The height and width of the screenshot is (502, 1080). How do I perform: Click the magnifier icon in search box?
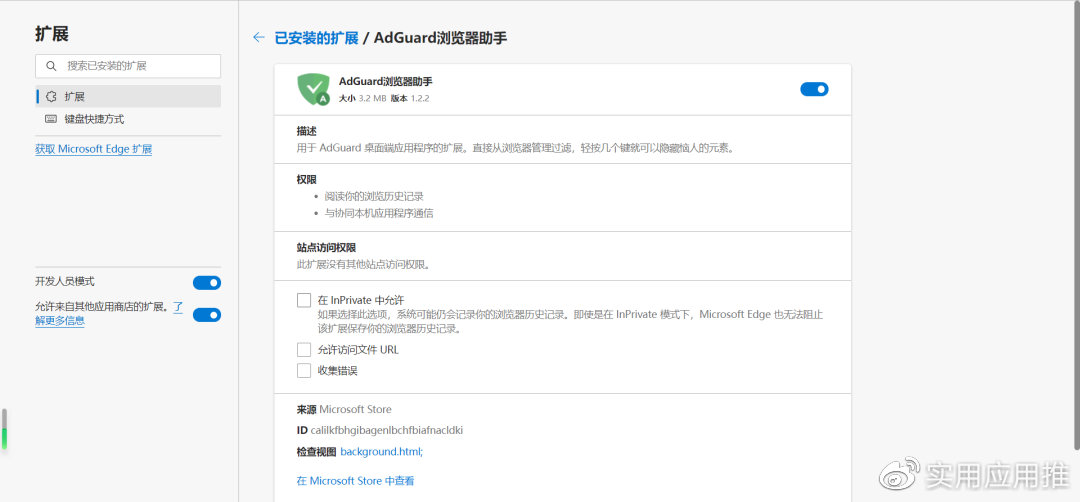pos(51,66)
